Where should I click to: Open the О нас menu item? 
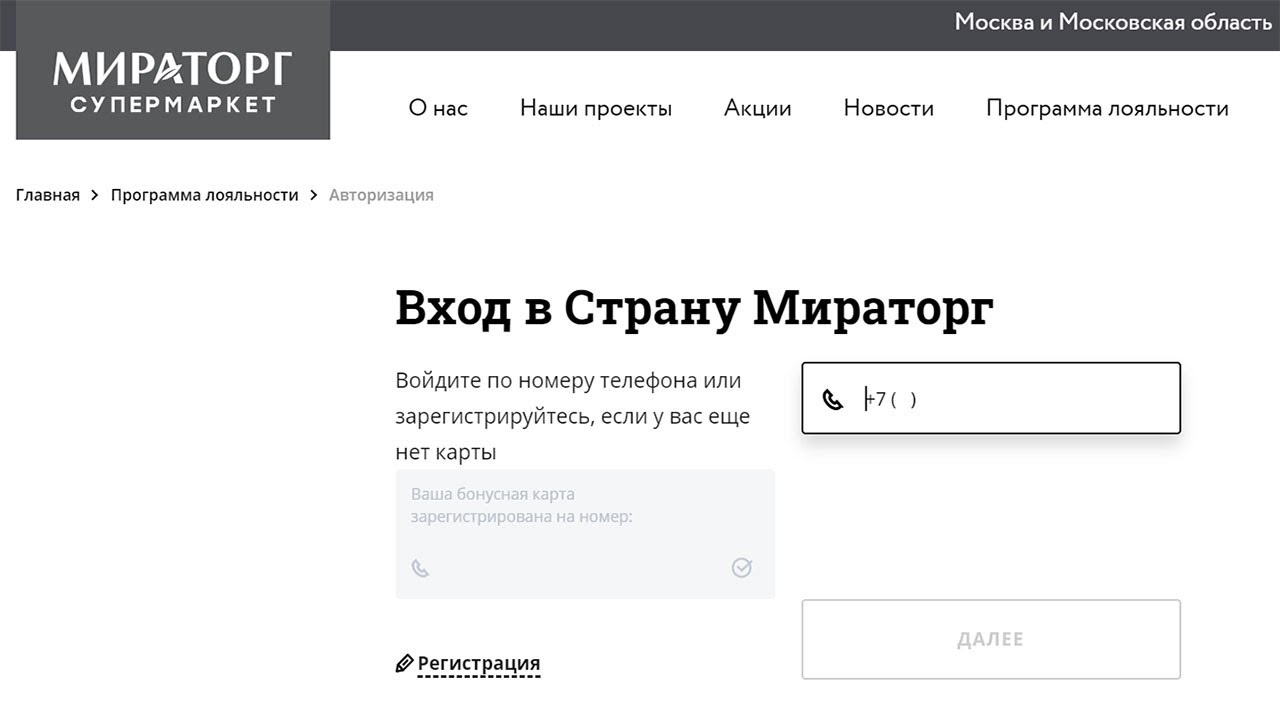[x=438, y=108]
